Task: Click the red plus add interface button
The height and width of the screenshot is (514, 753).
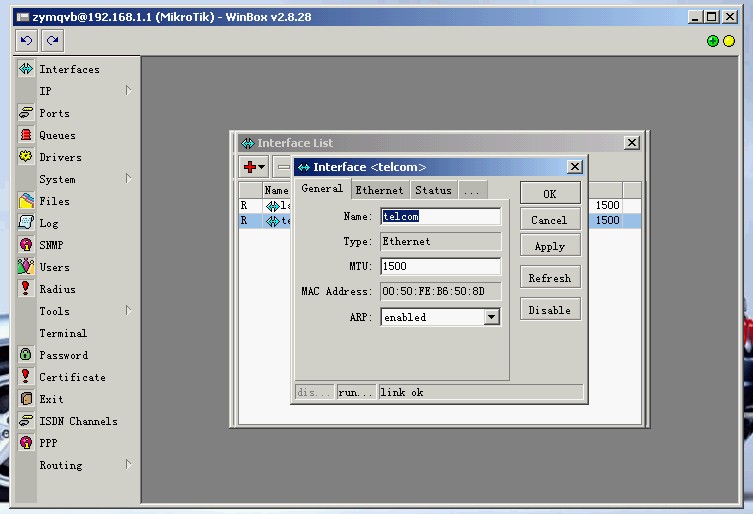Action: pos(254,167)
